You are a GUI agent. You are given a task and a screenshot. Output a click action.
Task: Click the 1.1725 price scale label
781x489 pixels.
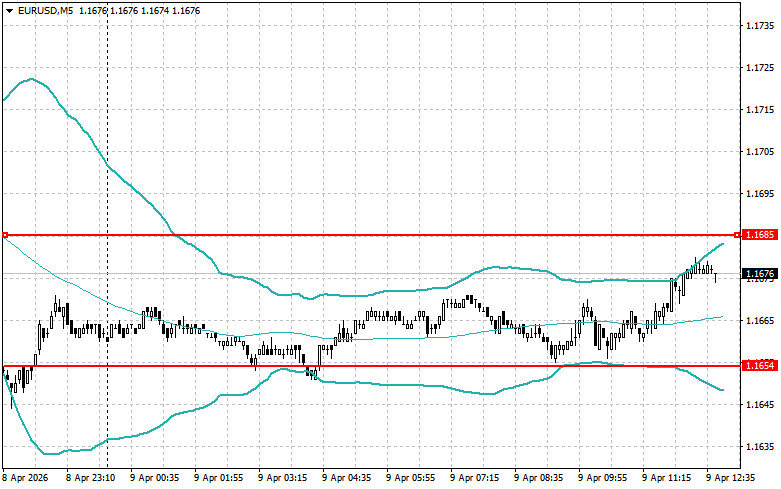point(760,67)
